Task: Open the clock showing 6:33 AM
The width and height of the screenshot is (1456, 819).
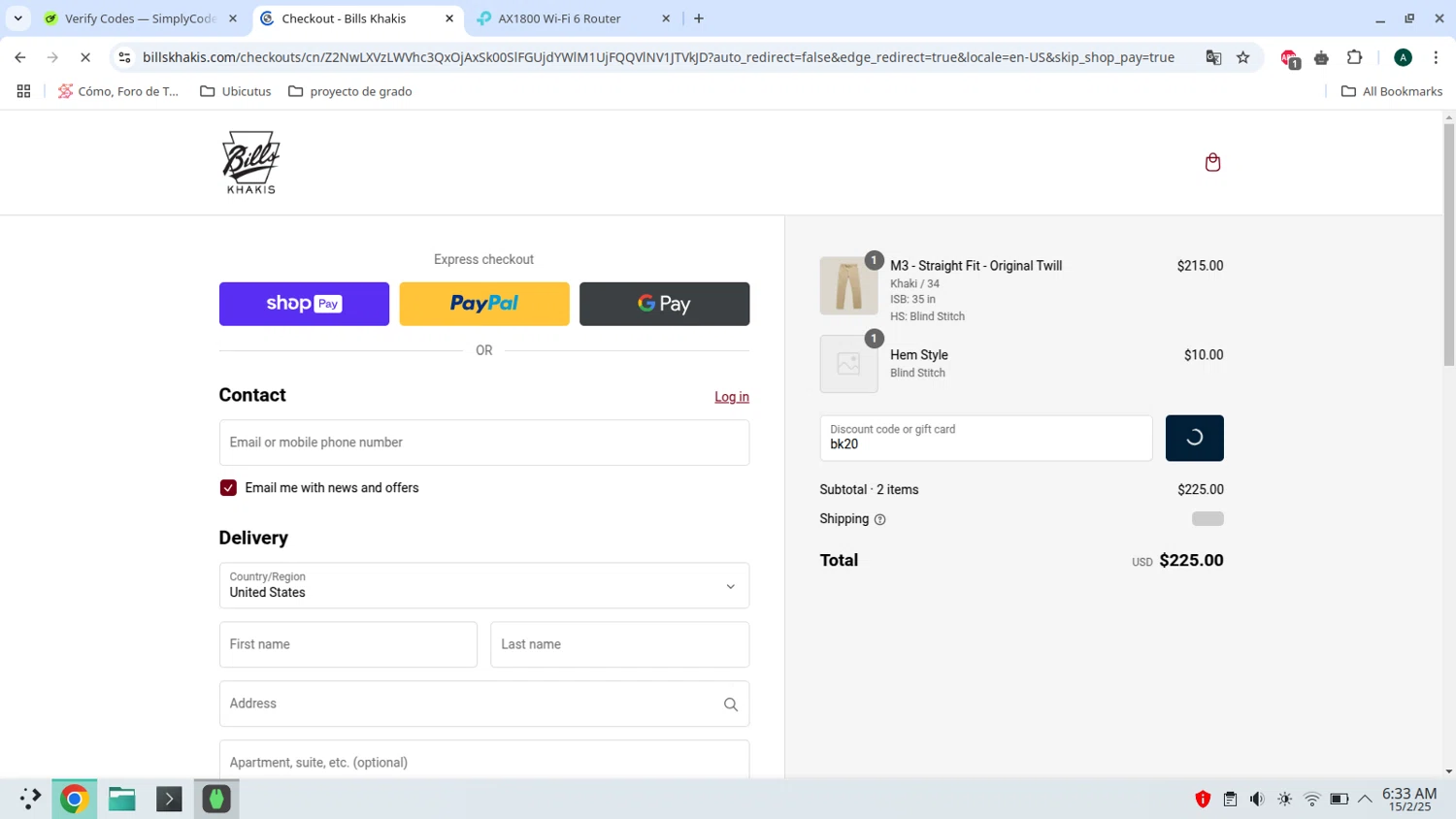Action: 1409,800
